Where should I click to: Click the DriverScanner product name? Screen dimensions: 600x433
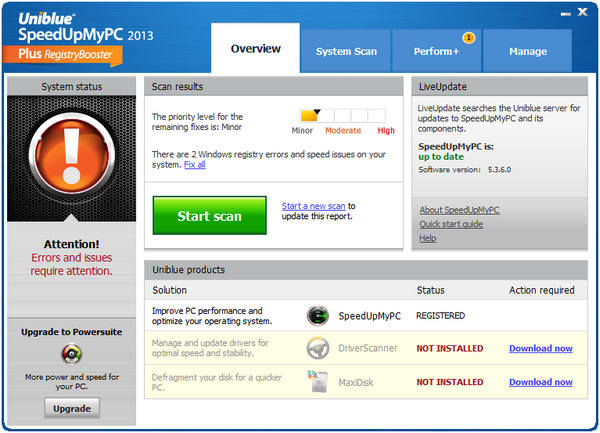(x=368, y=348)
